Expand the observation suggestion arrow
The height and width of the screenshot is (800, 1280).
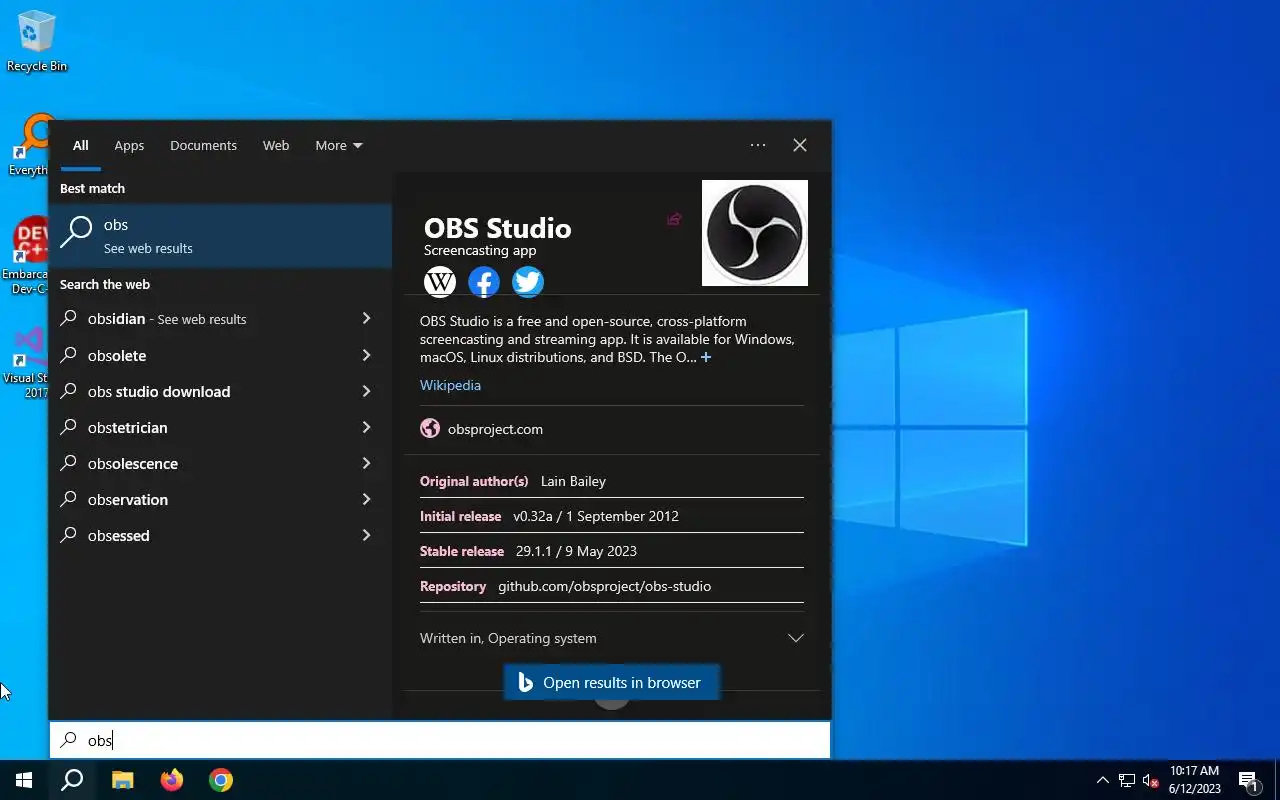[x=366, y=499]
